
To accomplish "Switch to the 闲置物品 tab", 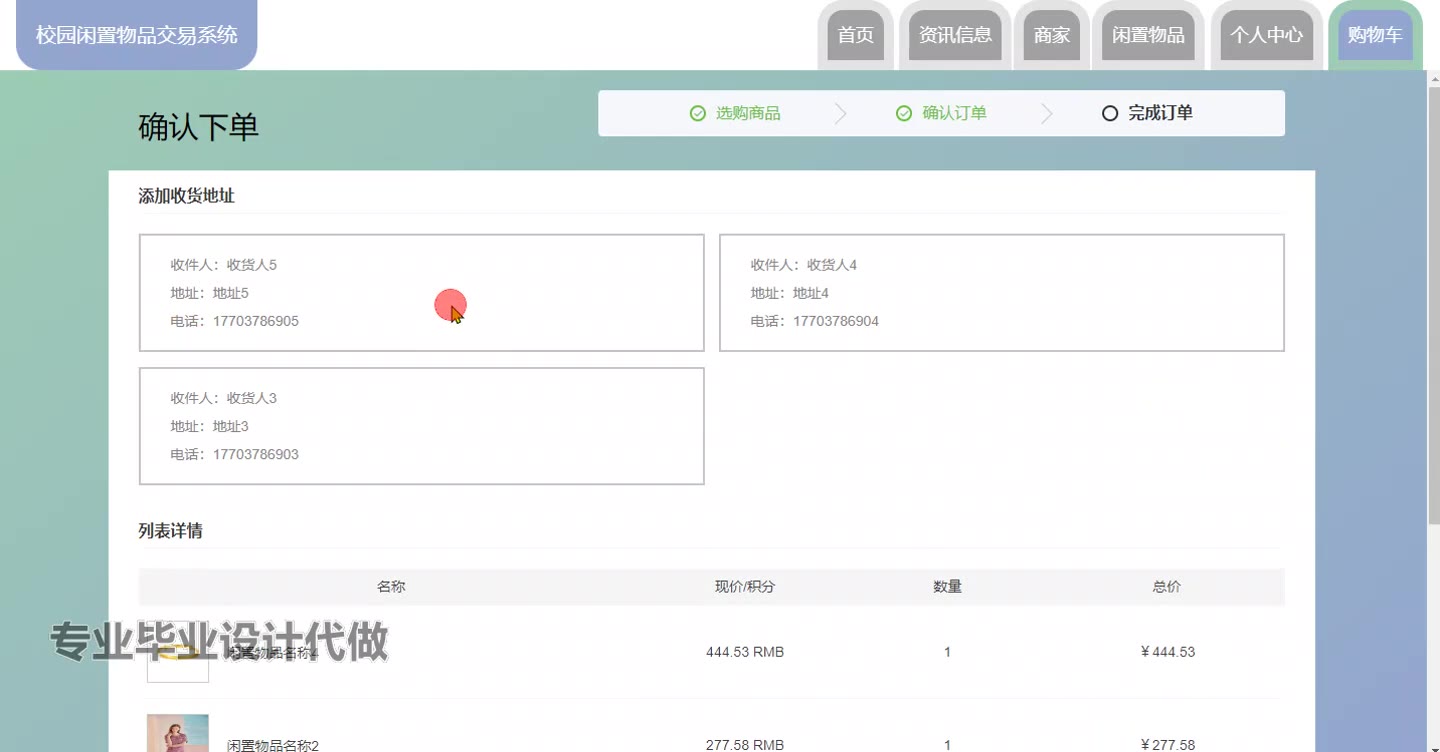I will 1148,35.
